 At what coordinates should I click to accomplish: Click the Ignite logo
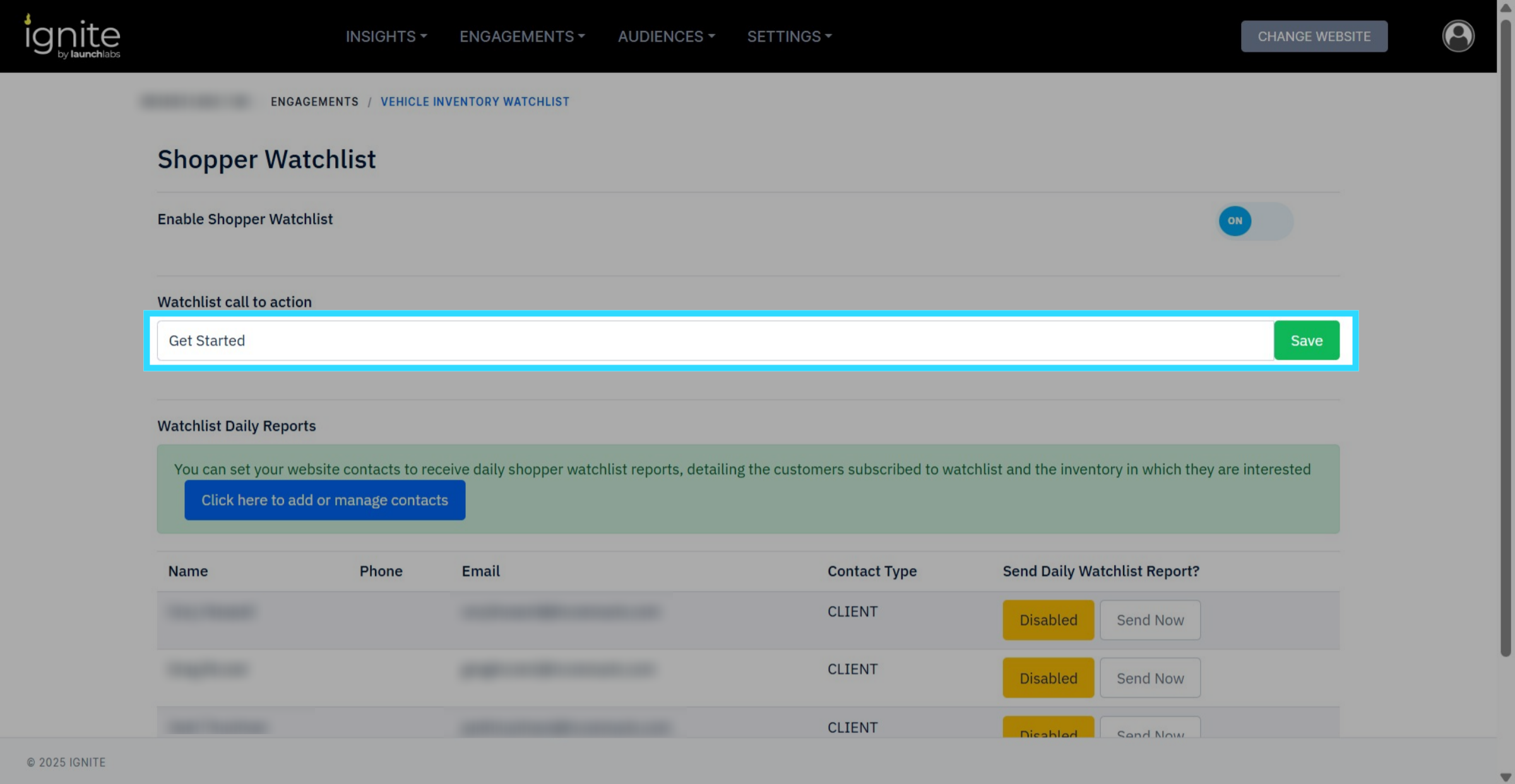click(73, 37)
